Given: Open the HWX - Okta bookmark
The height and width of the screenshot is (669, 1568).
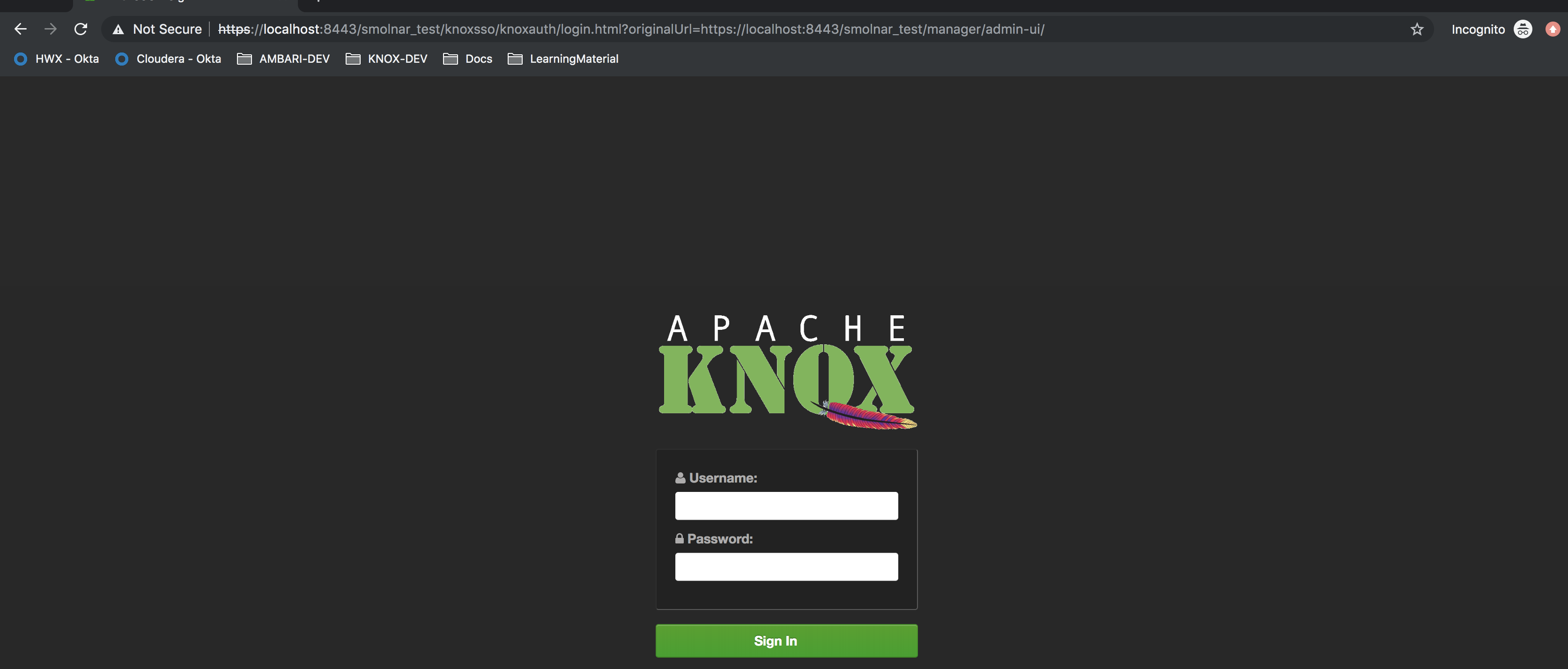Looking at the screenshot, I should pos(57,59).
